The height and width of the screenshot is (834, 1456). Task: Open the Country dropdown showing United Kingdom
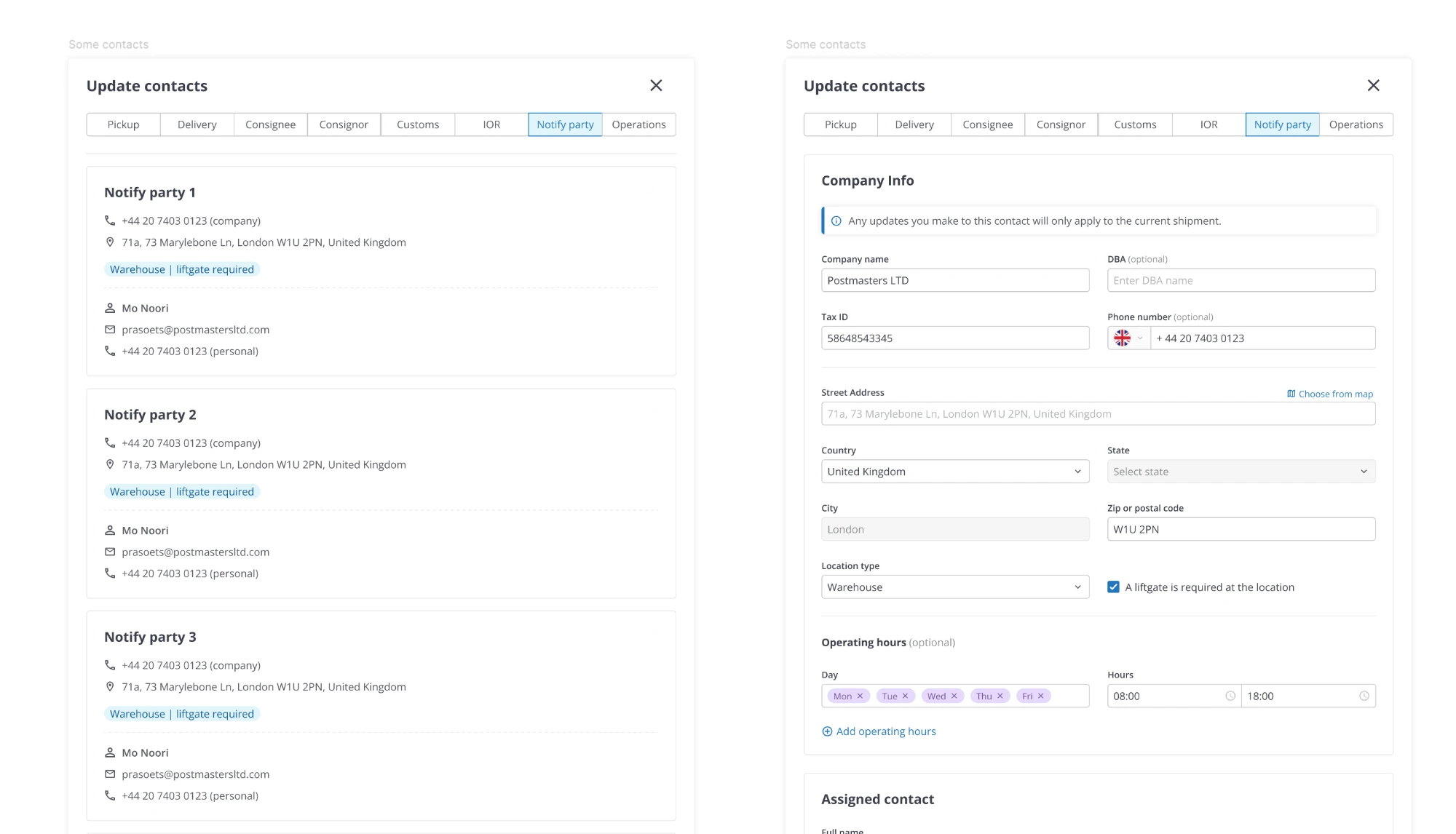click(x=955, y=472)
